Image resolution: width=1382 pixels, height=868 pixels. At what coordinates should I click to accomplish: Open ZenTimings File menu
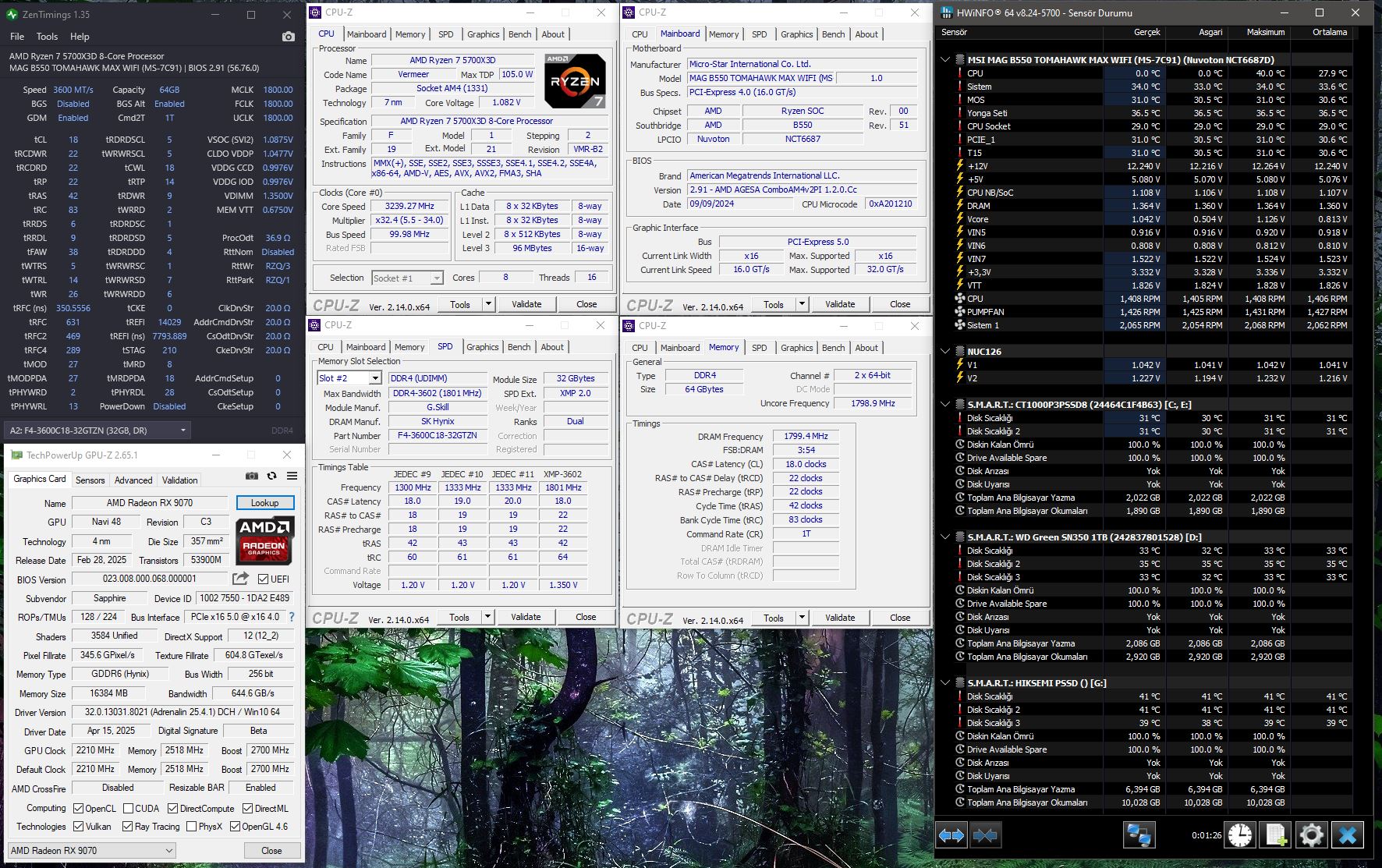pos(17,37)
